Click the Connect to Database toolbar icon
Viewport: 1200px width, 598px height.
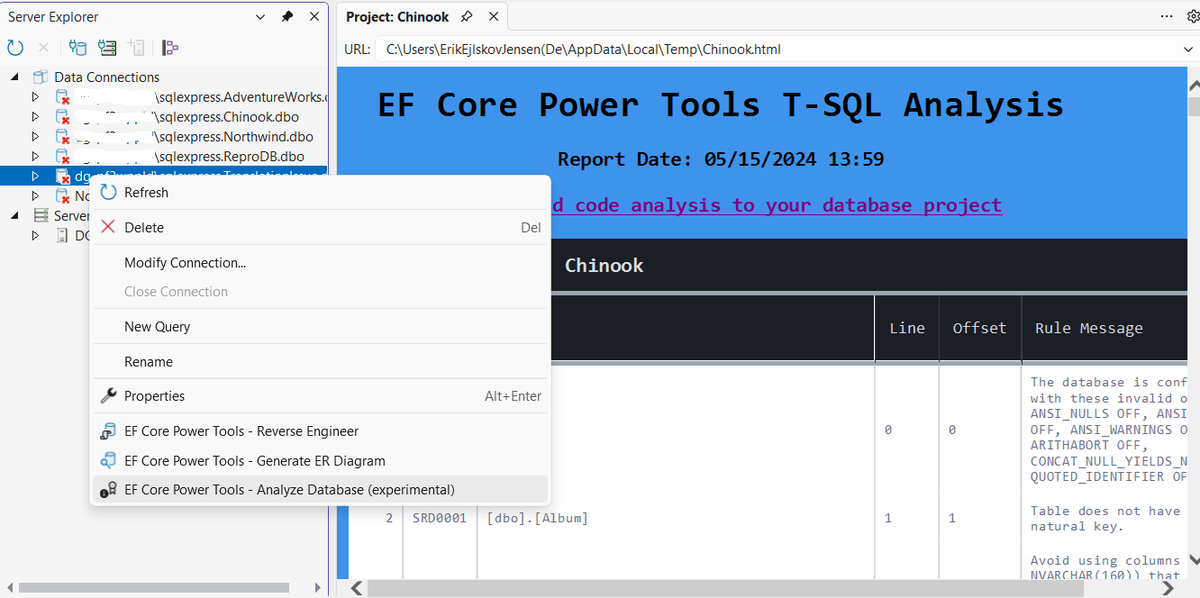pos(77,47)
